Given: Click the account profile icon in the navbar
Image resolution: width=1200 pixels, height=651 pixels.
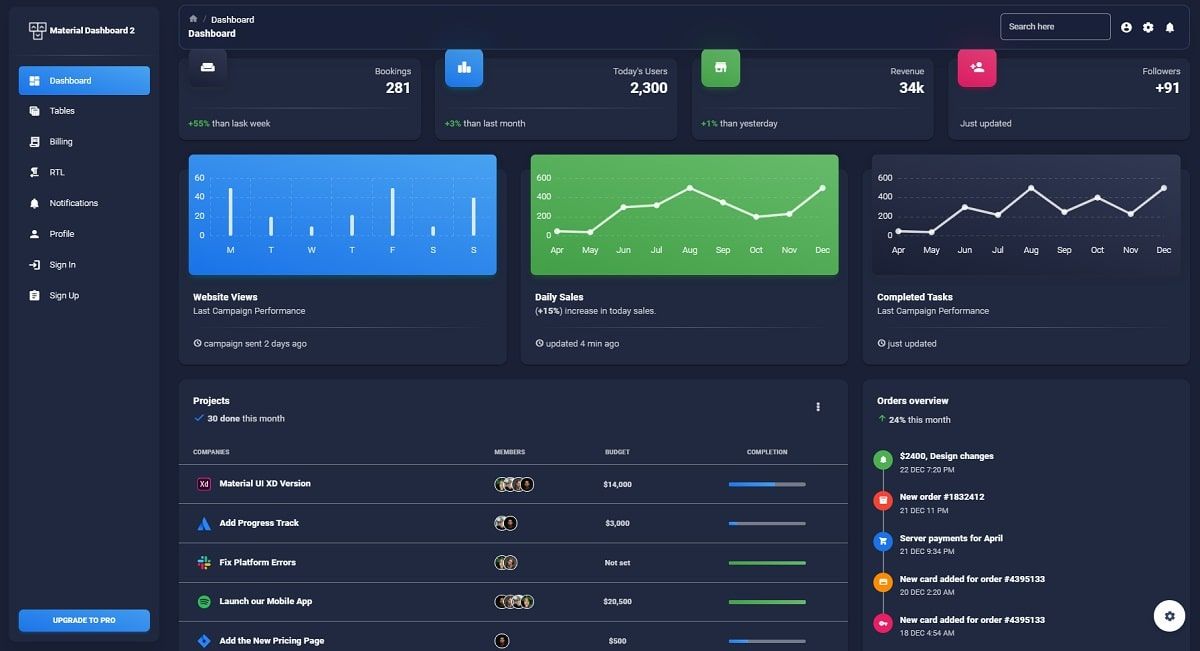Looking at the screenshot, I should tap(1125, 27).
